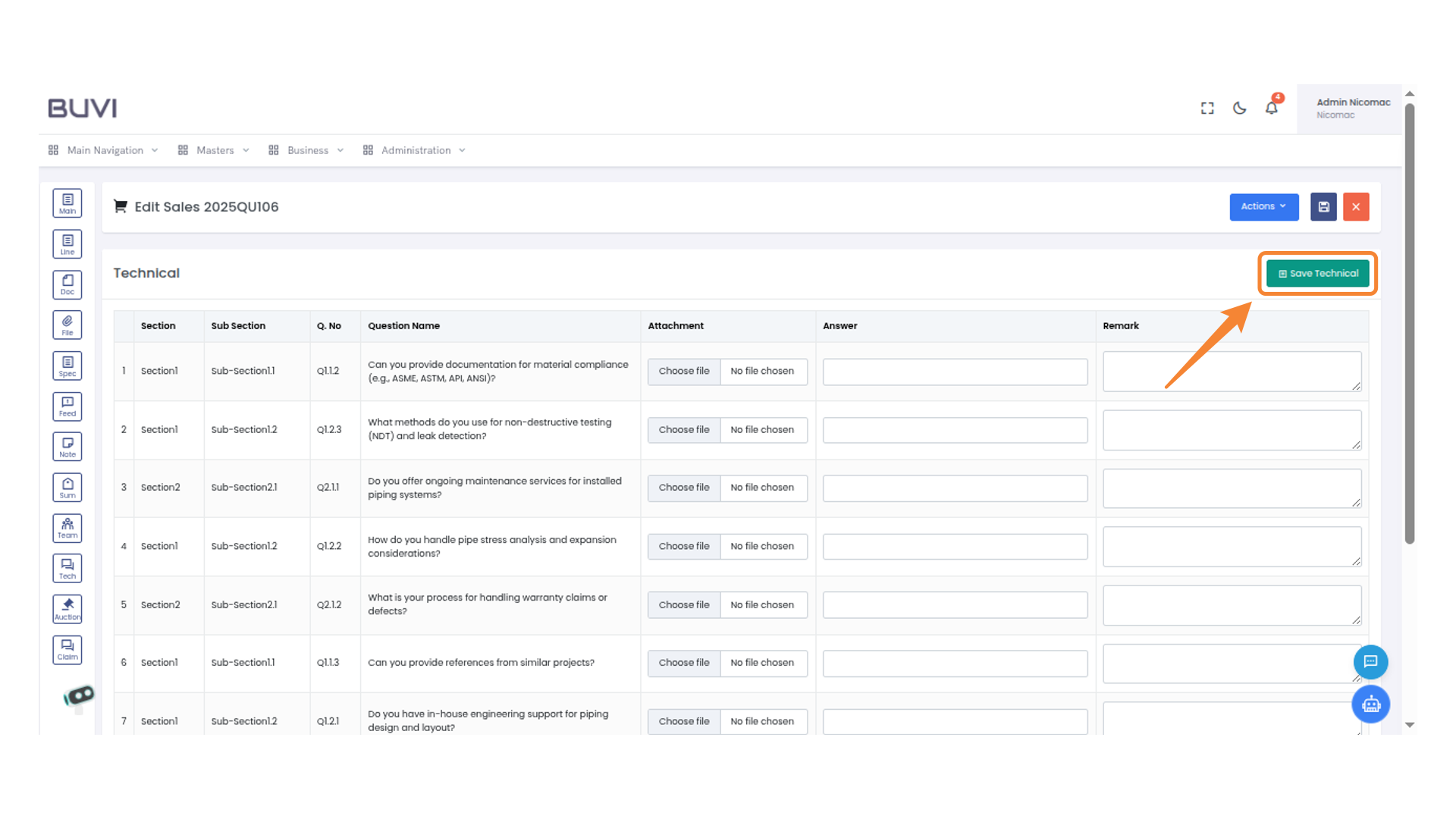Click Choose file for question Q1.1.2
Viewport: 1456px width, 819px height.
click(684, 372)
